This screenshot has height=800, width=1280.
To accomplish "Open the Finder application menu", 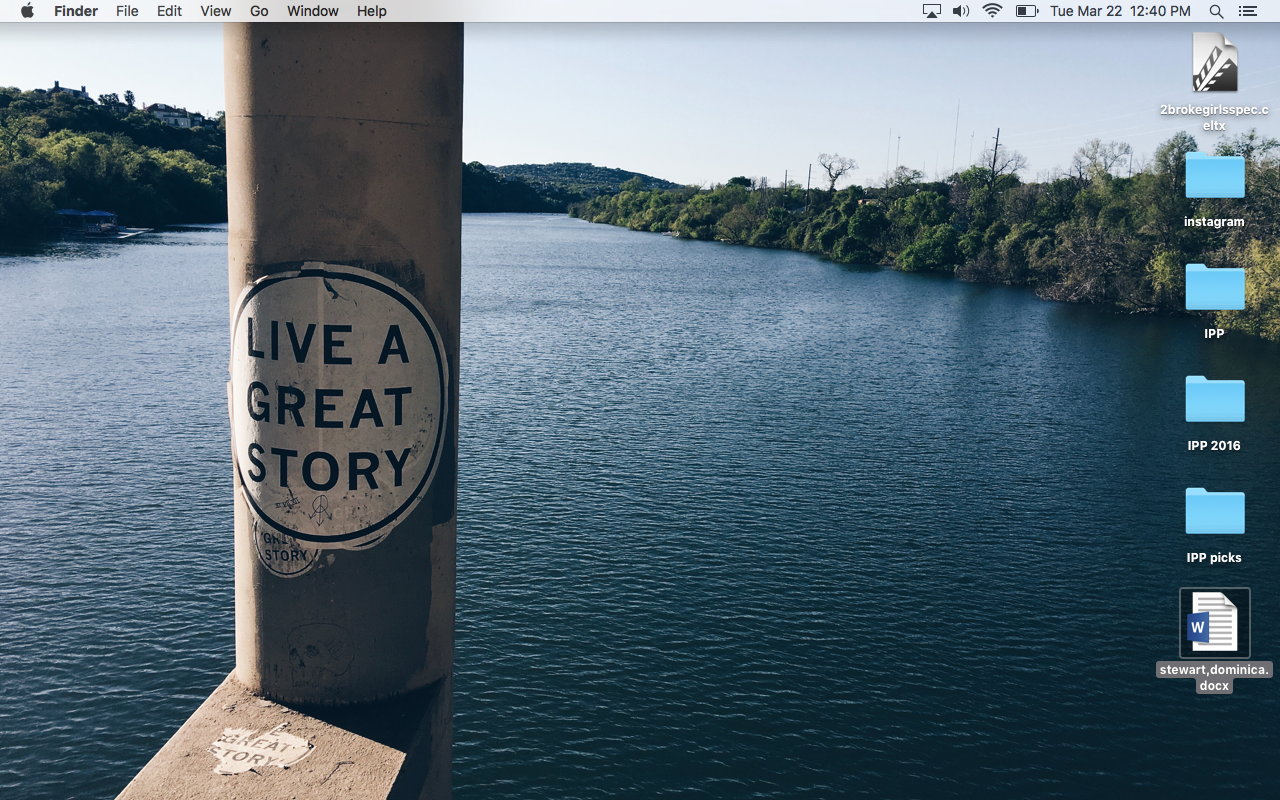I will [76, 11].
